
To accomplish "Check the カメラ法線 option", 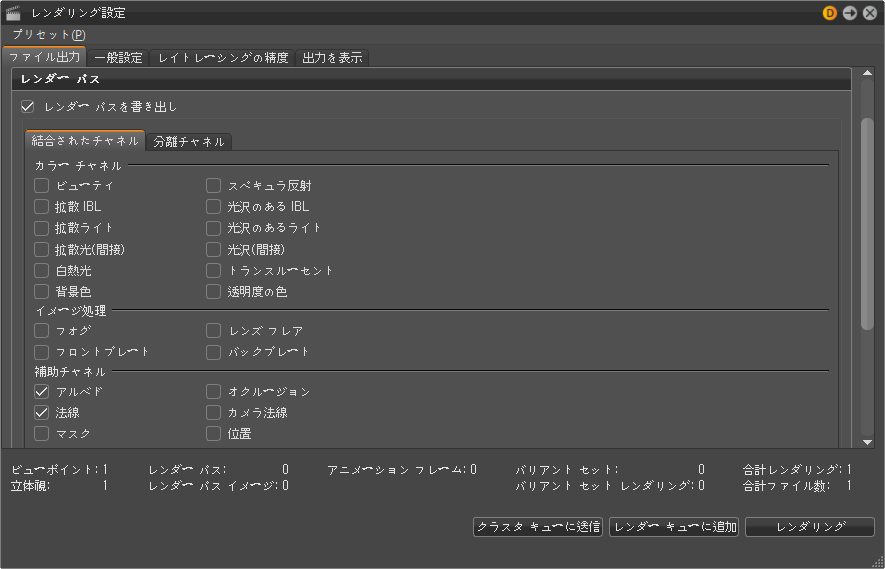I will point(213,413).
